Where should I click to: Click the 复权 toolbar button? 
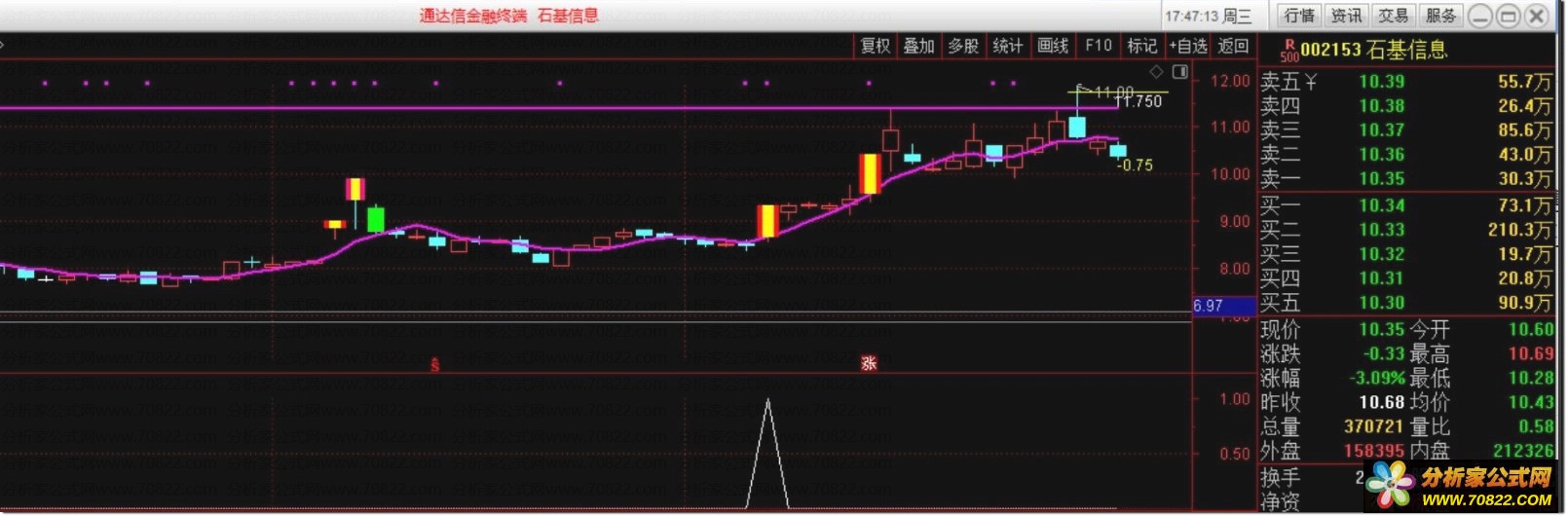(x=875, y=46)
